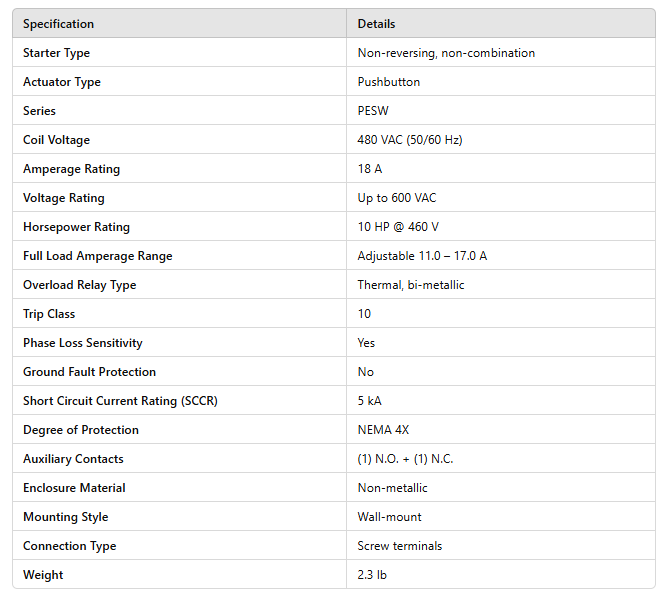Click the PESW series value
665x598 pixels.
pyautogui.click(x=373, y=111)
